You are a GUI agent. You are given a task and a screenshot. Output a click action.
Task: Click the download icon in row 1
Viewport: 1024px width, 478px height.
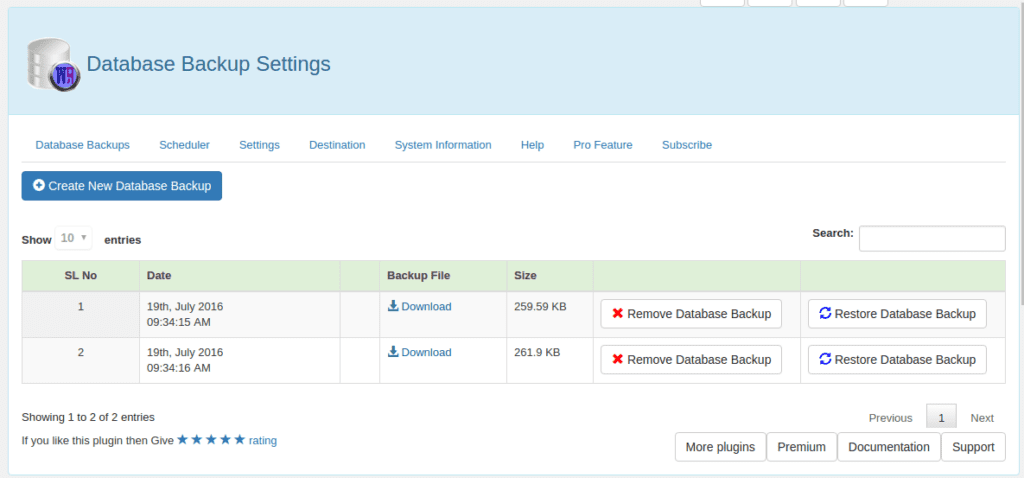tap(393, 306)
